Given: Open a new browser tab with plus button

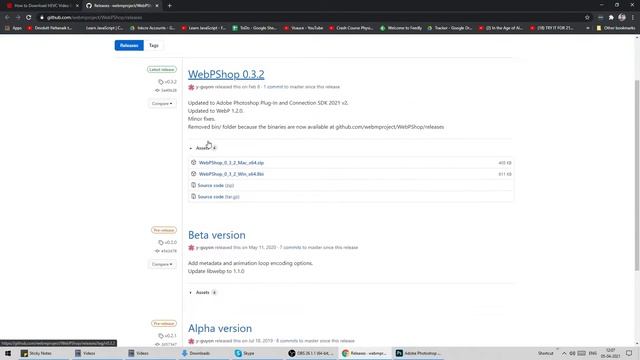Looking at the screenshot, I should pos(169,6).
